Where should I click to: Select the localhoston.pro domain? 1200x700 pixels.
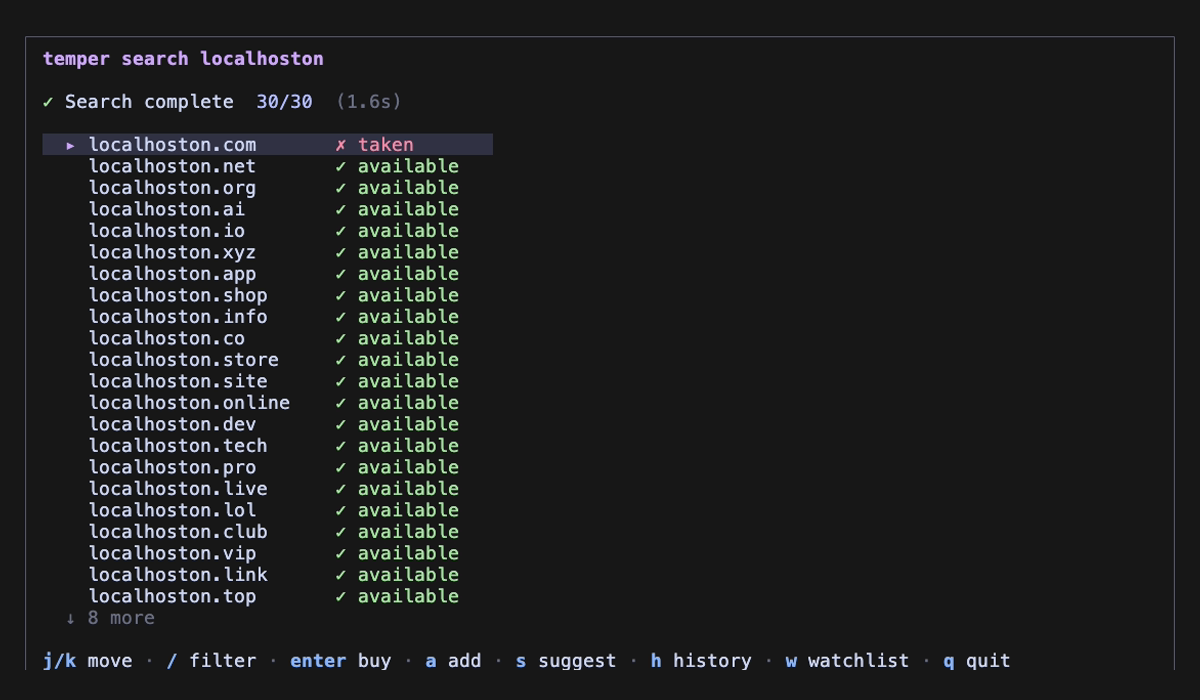click(172, 467)
